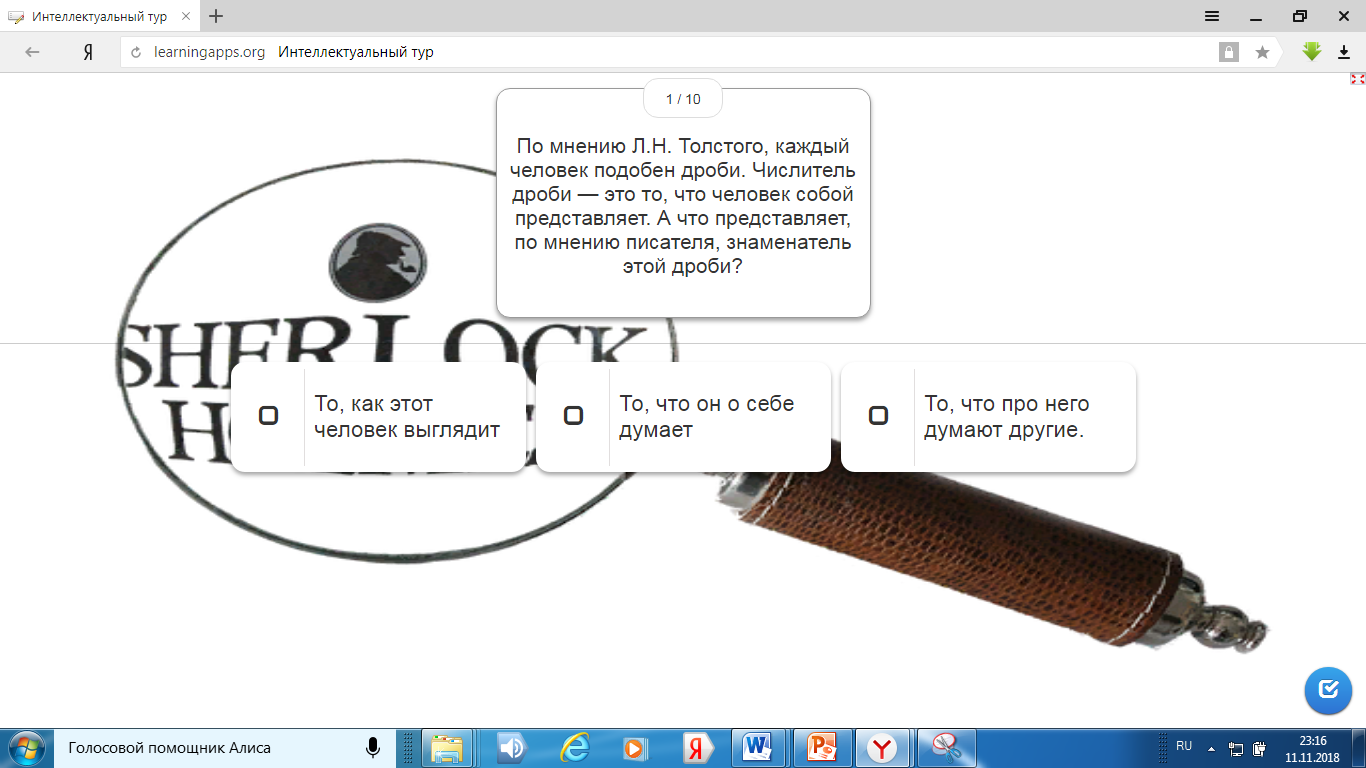Open the browser downloads icon
This screenshot has width=1366, height=768.
[1344, 52]
